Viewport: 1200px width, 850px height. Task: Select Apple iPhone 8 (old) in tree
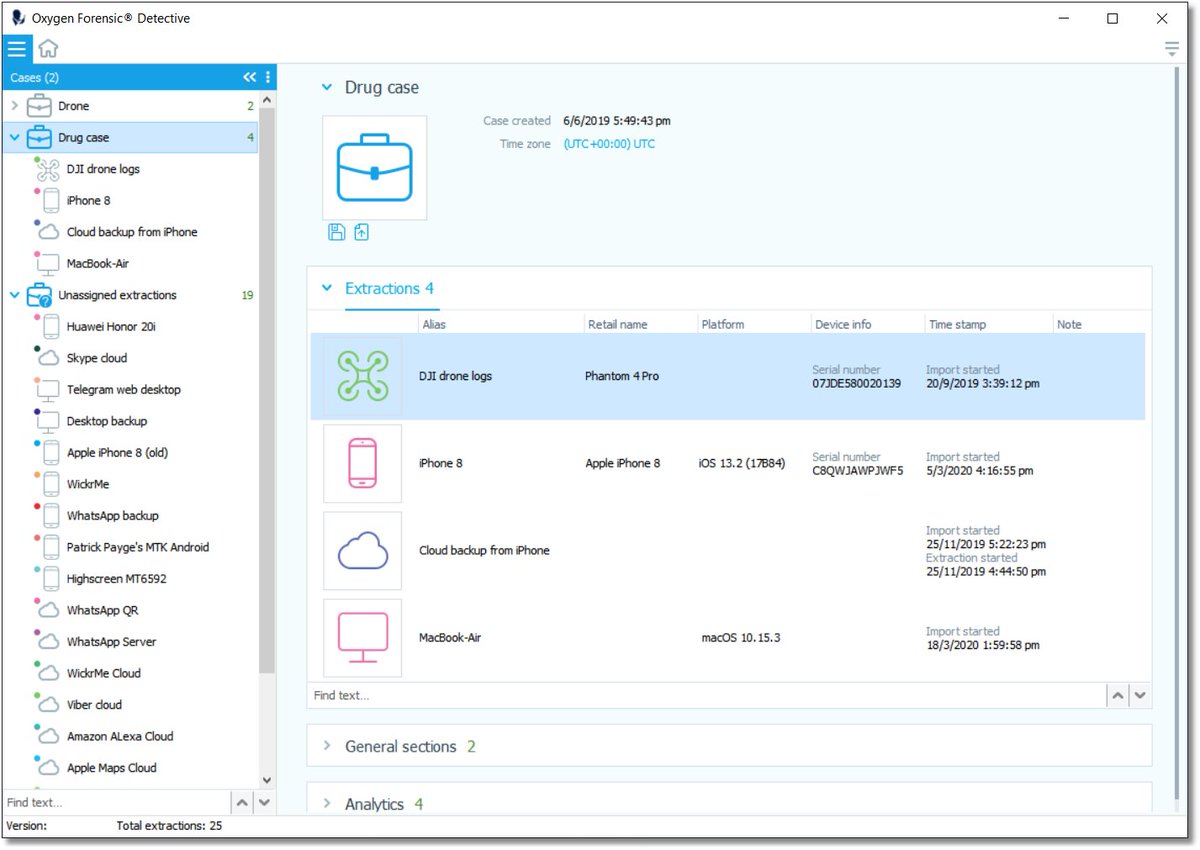click(x=117, y=453)
